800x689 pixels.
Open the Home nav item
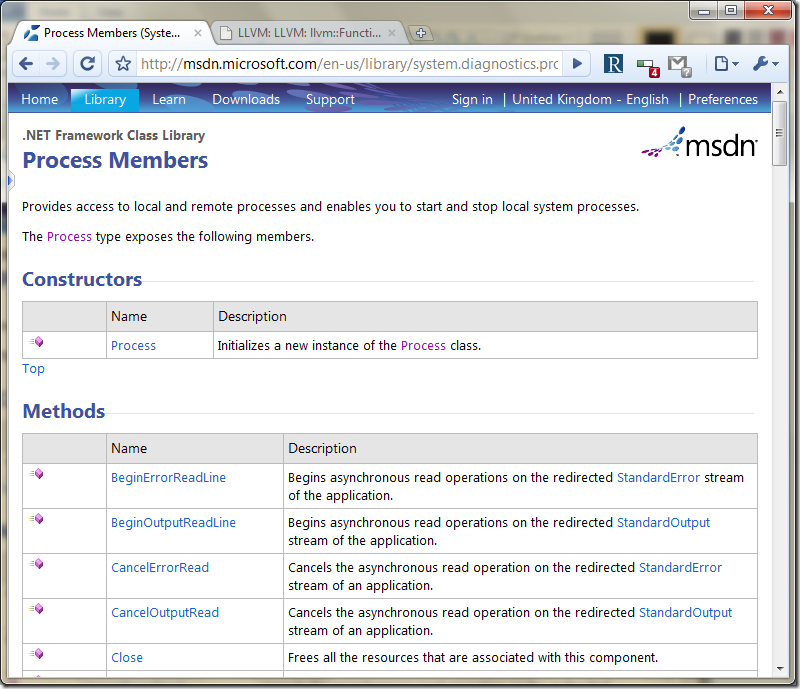pyautogui.click(x=40, y=100)
